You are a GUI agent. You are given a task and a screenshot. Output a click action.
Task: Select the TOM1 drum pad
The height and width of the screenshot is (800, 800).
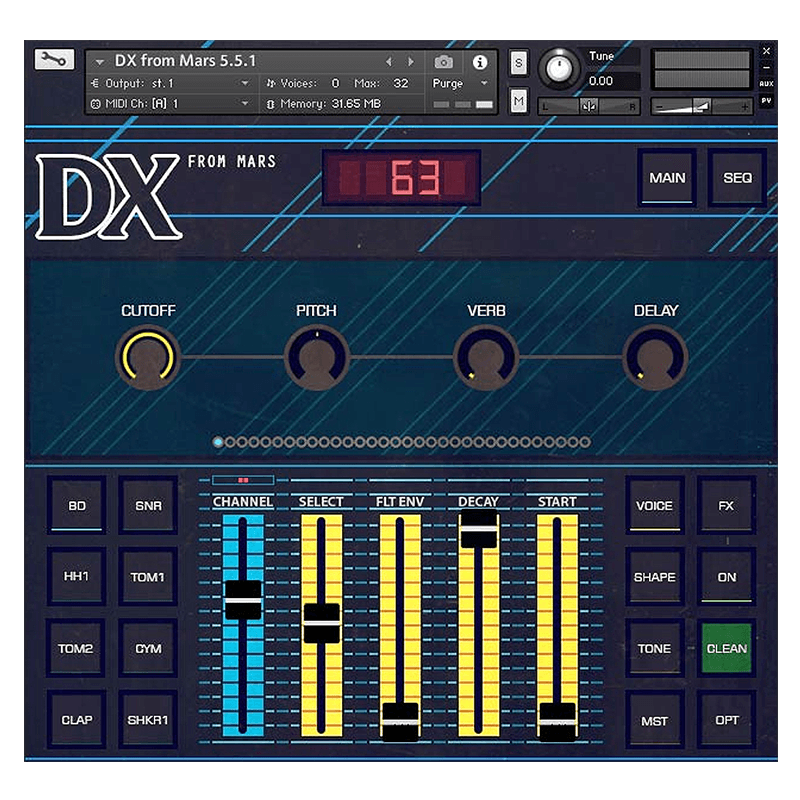(x=148, y=577)
